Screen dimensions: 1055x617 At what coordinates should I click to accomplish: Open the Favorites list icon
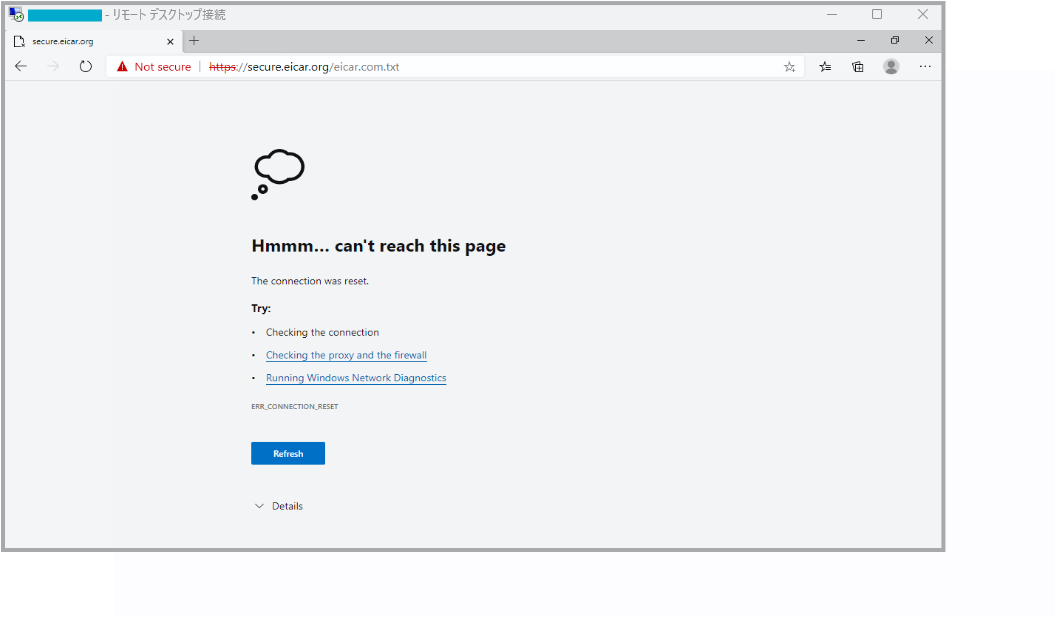pyautogui.click(x=825, y=67)
